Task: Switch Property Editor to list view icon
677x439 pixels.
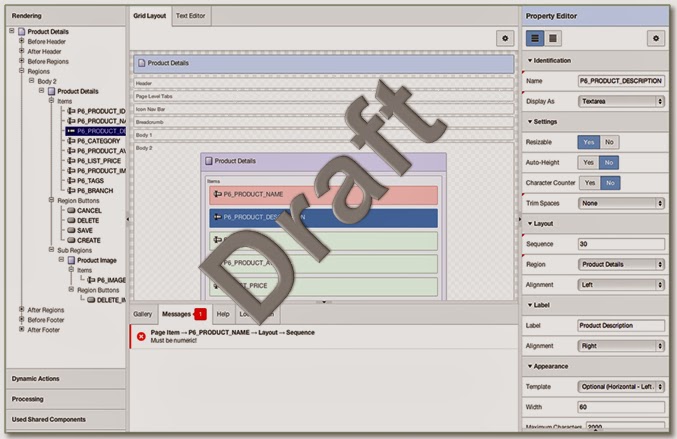Action: click(535, 38)
